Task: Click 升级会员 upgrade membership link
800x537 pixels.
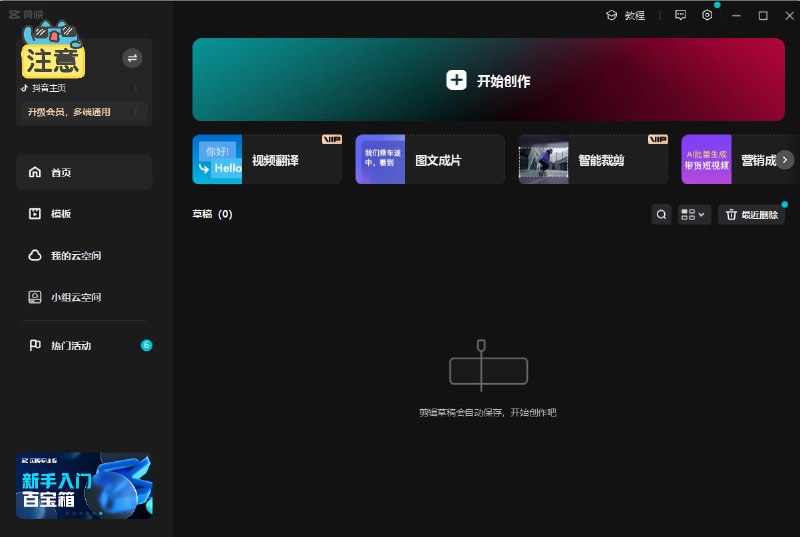Action: tap(80, 112)
